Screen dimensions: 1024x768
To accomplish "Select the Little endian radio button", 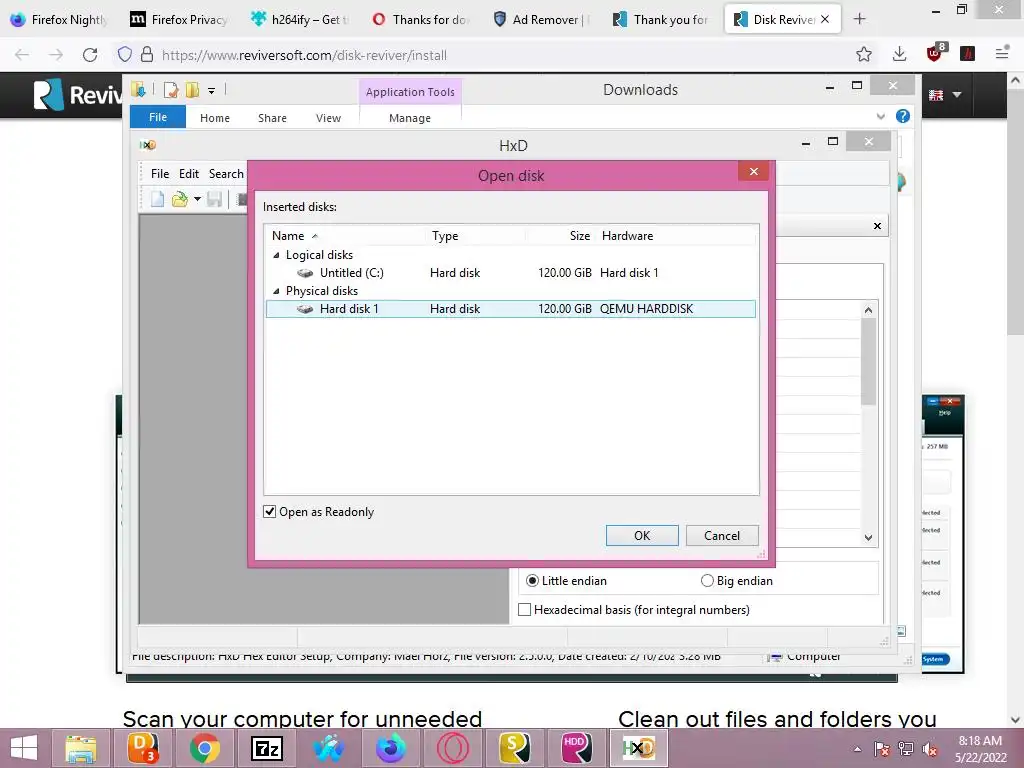I will 532,581.
